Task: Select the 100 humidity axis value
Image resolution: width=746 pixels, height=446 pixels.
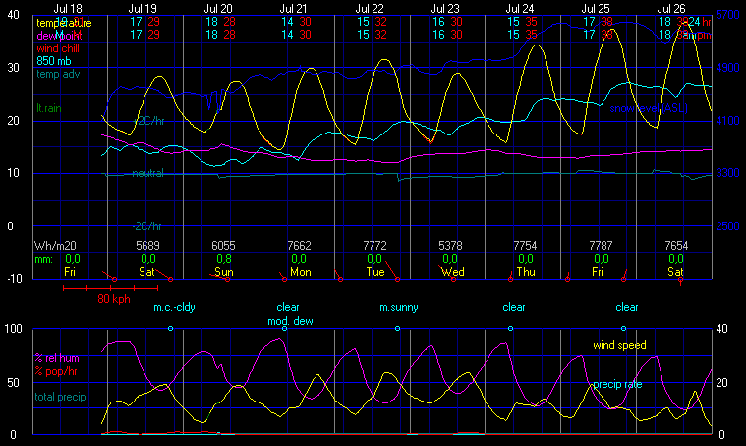Action: [13, 329]
